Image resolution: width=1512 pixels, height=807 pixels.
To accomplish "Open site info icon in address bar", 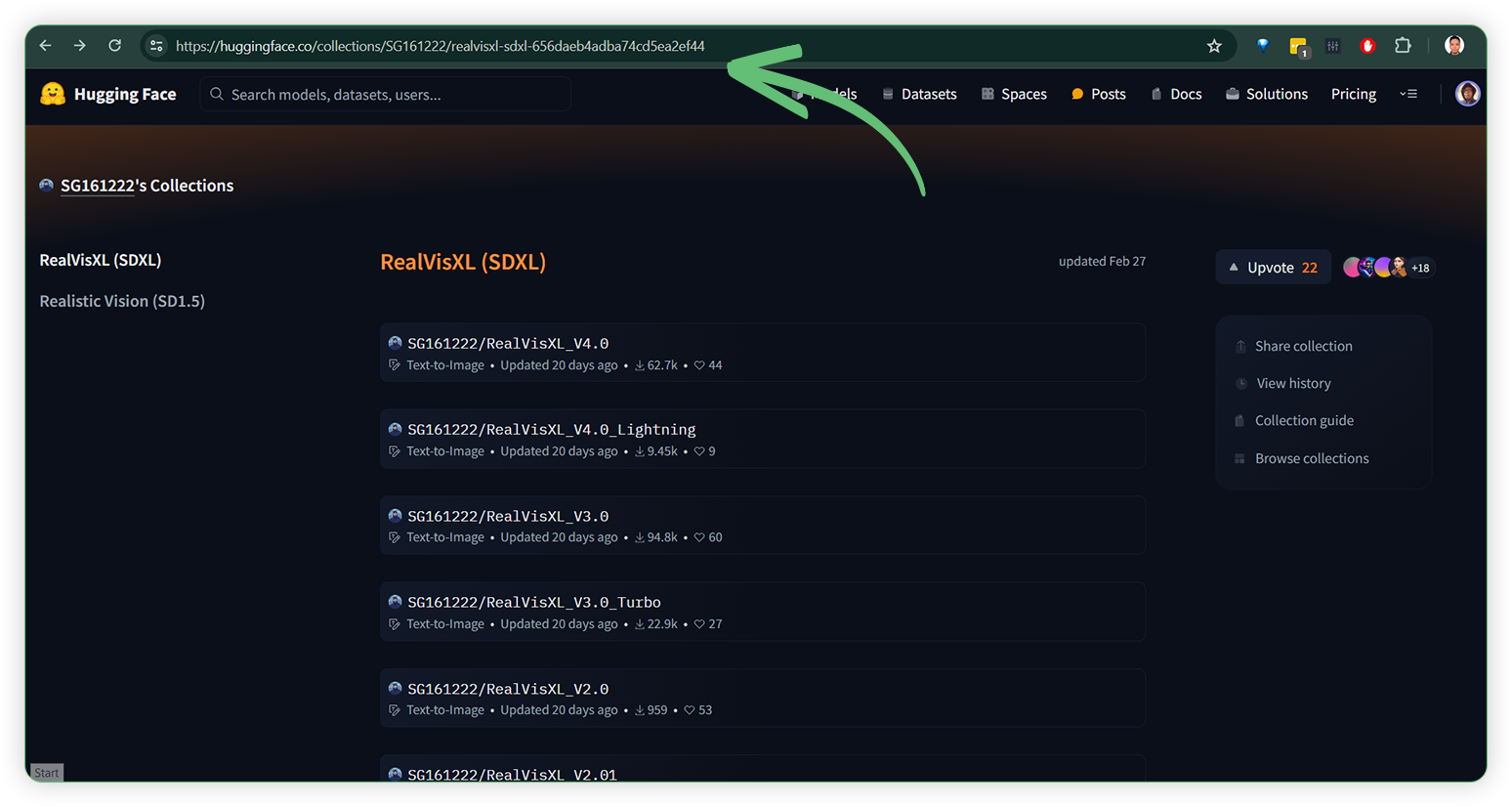I will tap(156, 46).
